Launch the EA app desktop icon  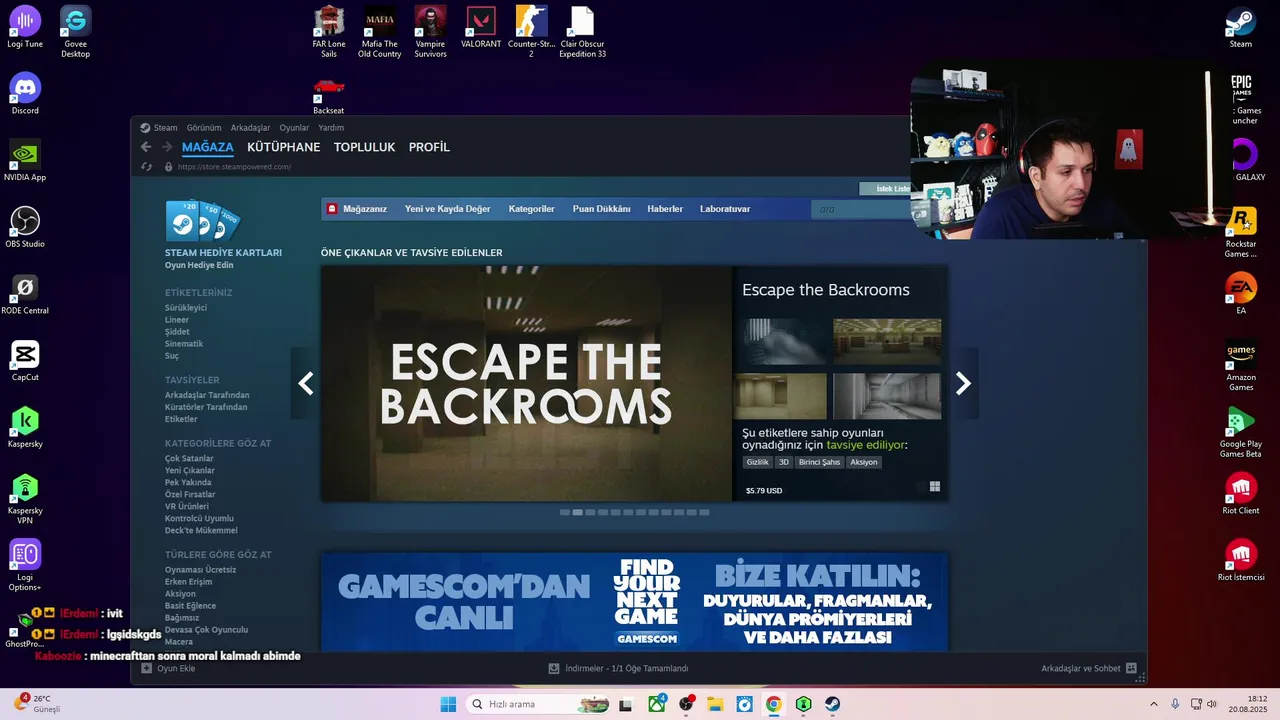[x=1241, y=294]
